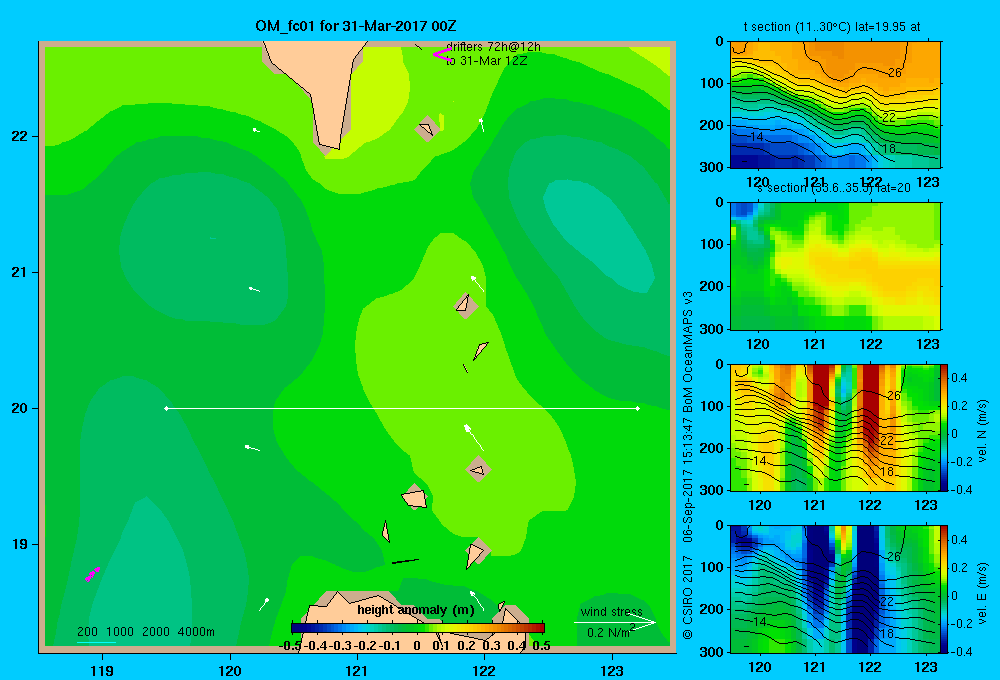Open the temperature section plot at lat=19.95
Screen dimensions: 1000x680
[835, 105]
